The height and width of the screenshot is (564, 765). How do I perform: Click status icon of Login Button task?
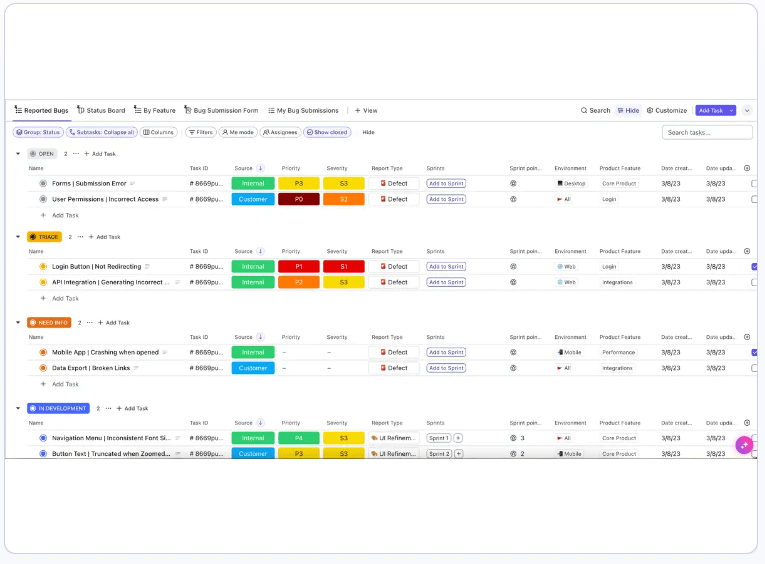(x=43, y=266)
